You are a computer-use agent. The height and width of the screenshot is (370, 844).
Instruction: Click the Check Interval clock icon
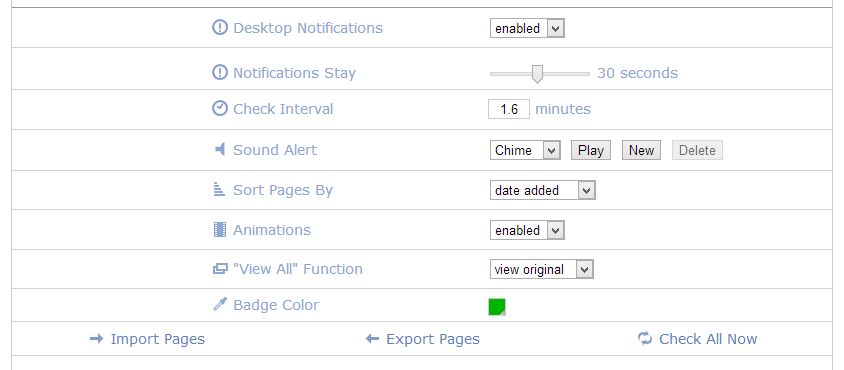click(220, 108)
